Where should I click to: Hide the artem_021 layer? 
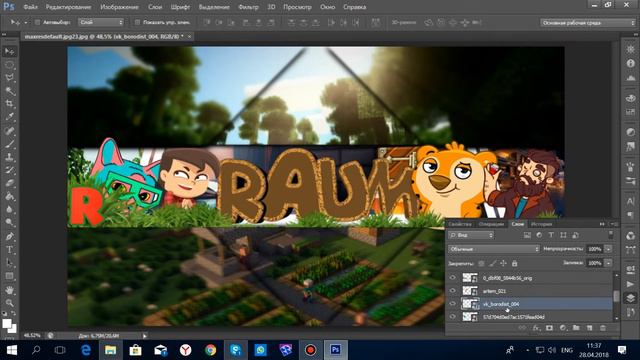tap(453, 291)
